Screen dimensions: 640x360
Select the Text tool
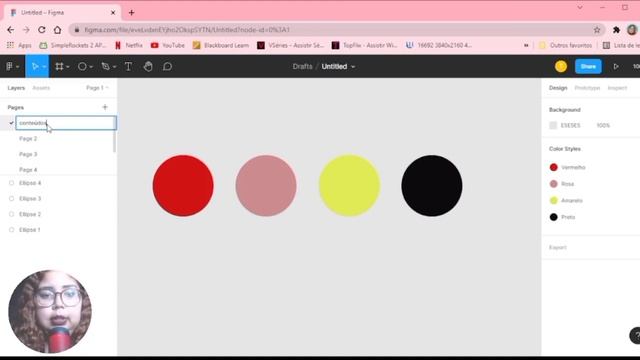[128, 67]
